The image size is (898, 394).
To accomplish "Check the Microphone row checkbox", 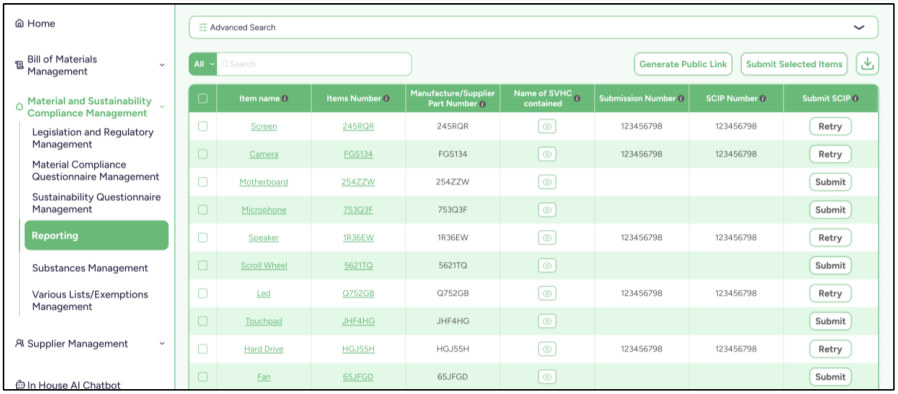I will click(203, 210).
